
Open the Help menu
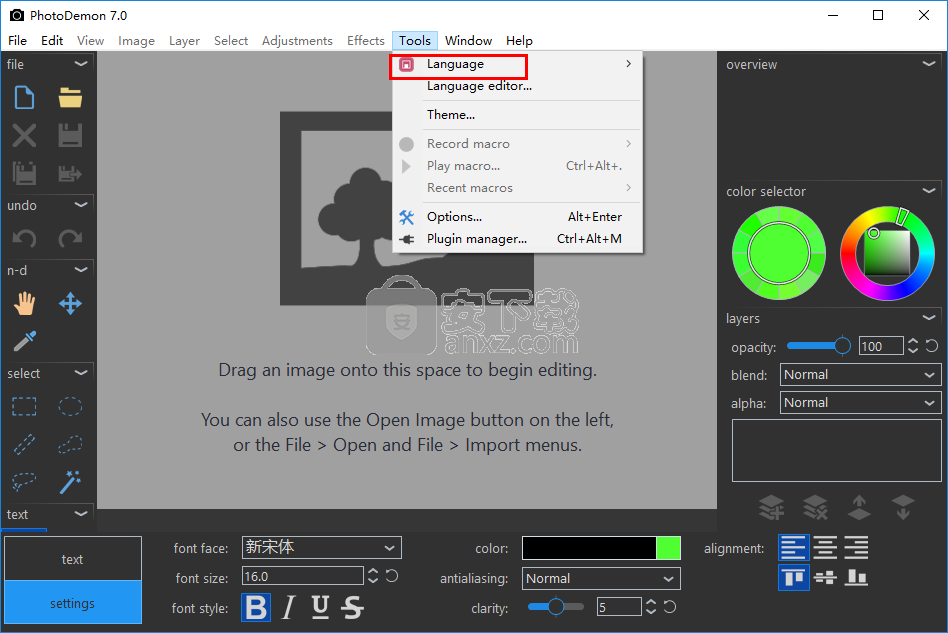519,41
